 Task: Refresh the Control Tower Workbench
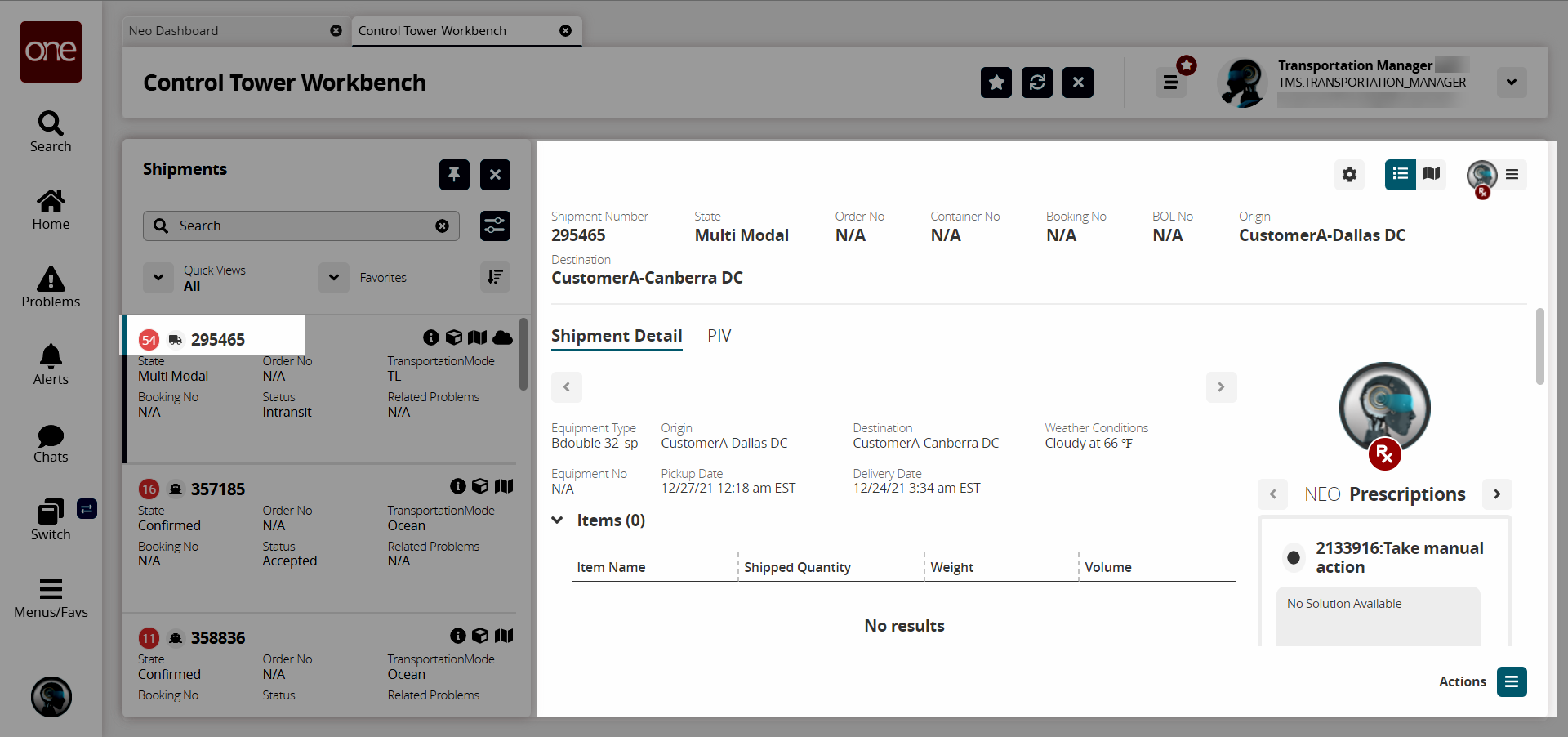1036,83
